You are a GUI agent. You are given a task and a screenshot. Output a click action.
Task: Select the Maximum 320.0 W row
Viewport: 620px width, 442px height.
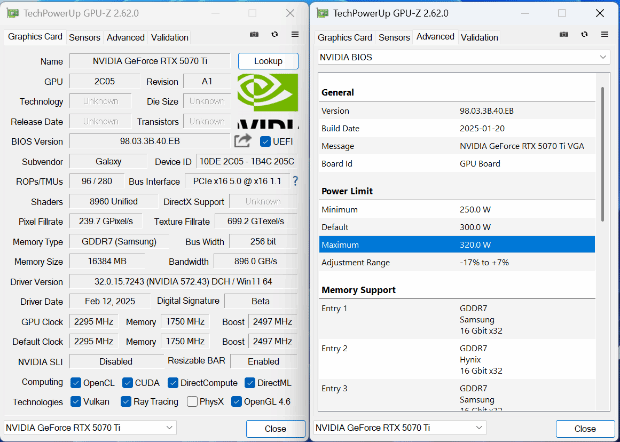(457, 245)
